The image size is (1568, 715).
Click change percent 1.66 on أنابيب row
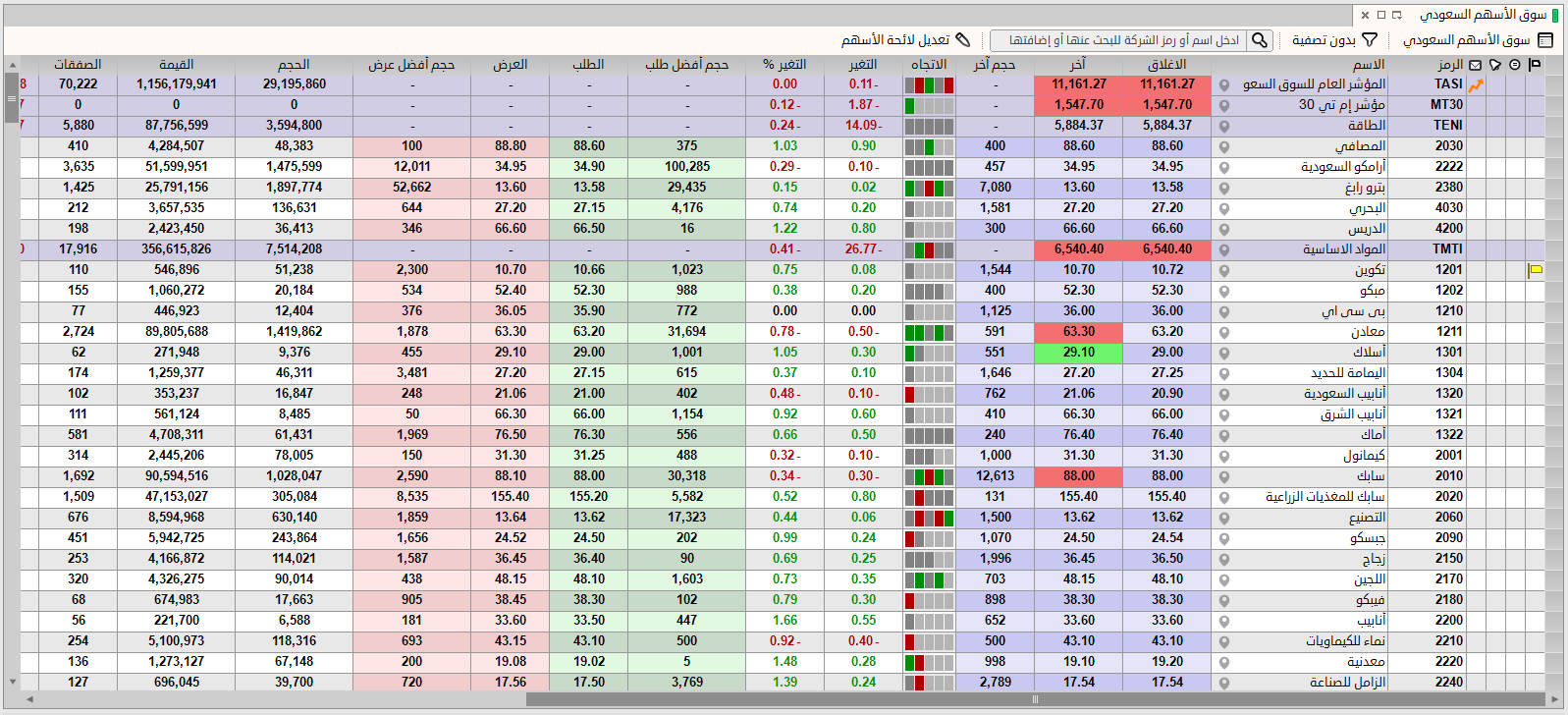[784, 621]
